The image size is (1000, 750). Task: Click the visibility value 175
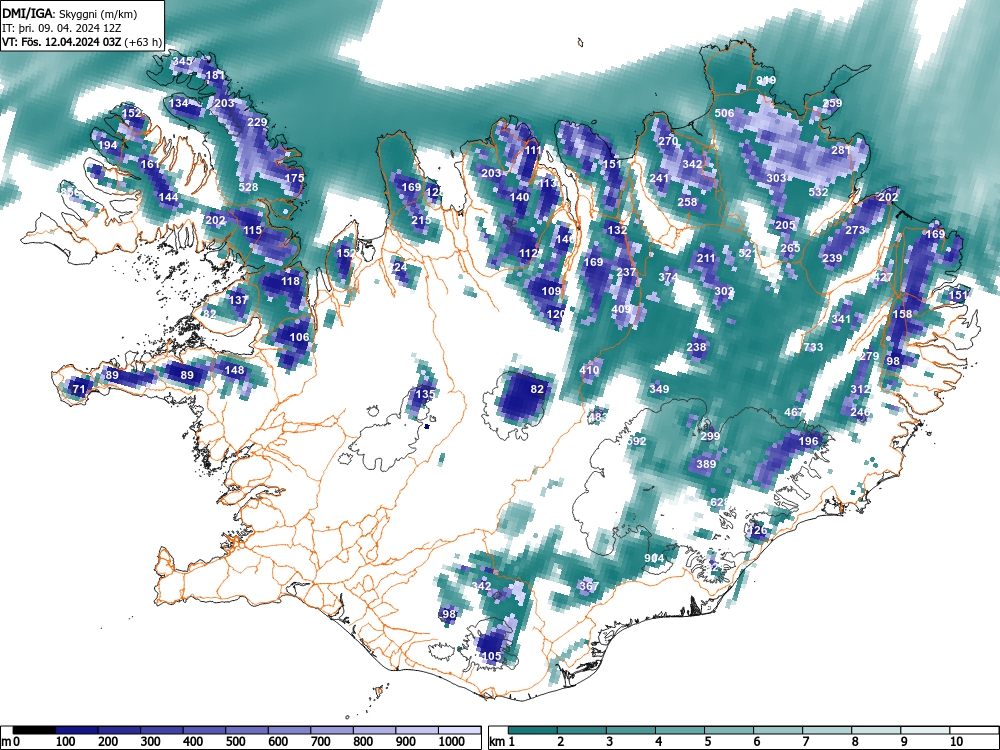pos(294,178)
